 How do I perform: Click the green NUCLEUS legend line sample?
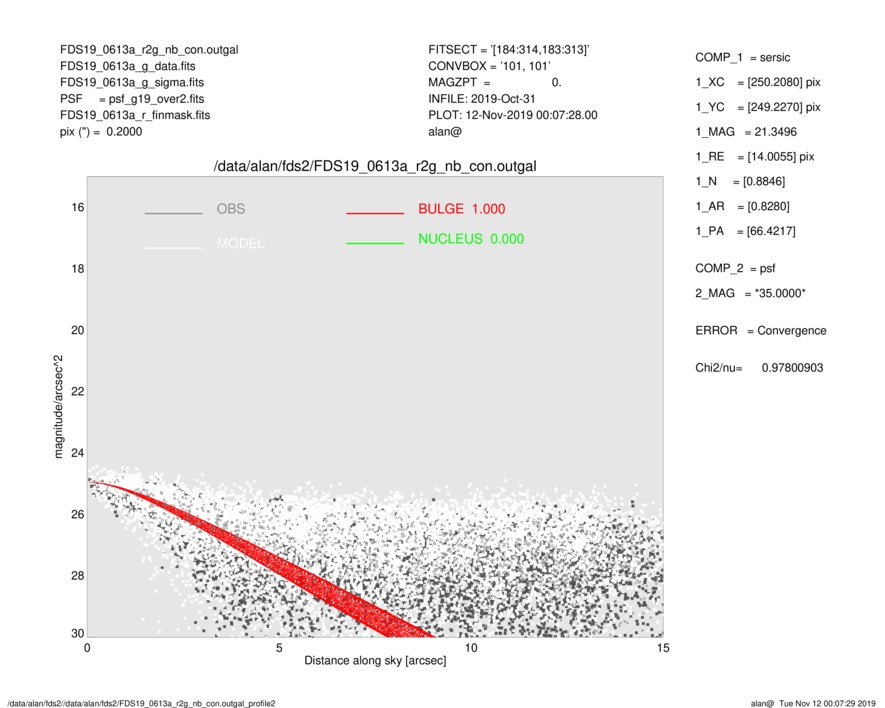(x=375, y=243)
